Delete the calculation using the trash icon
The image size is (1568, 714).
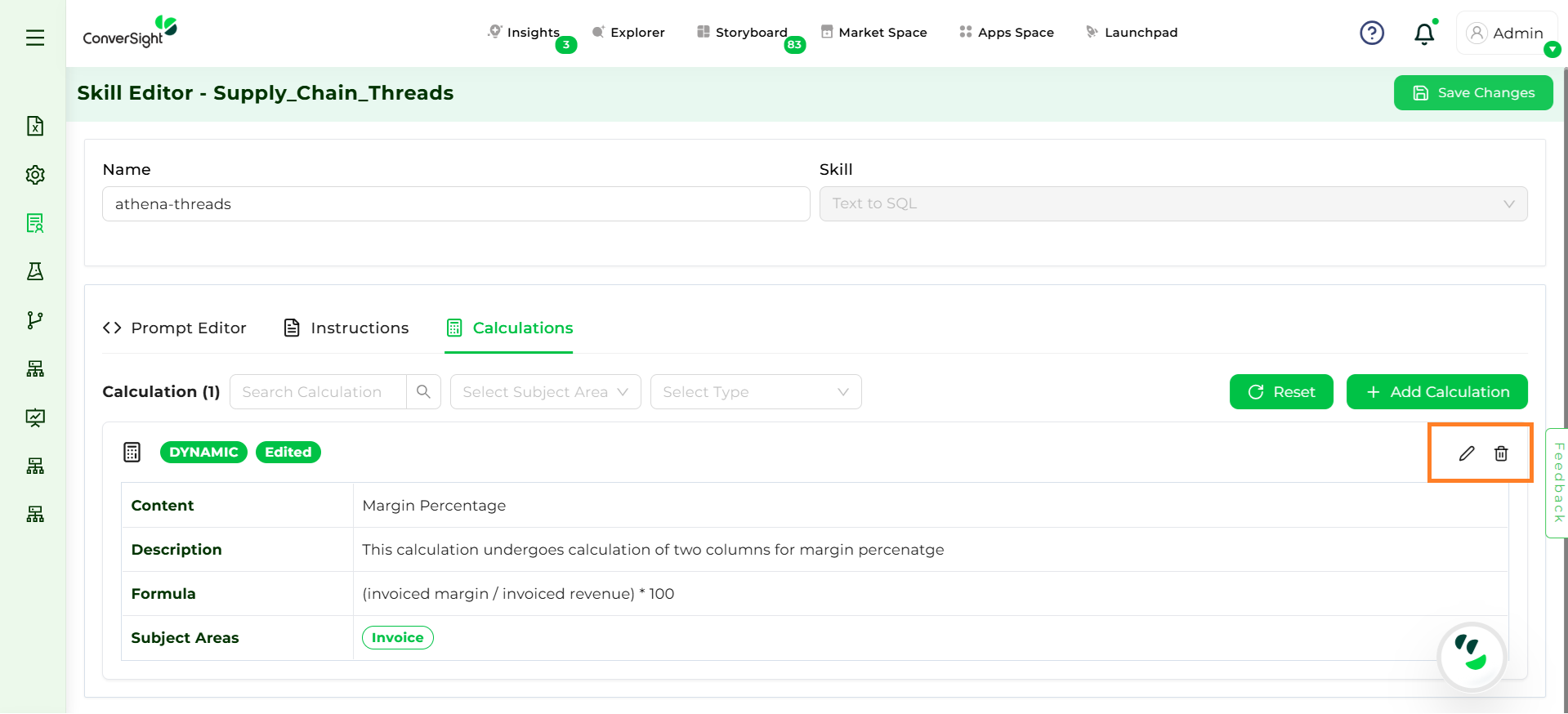point(1501,453)
